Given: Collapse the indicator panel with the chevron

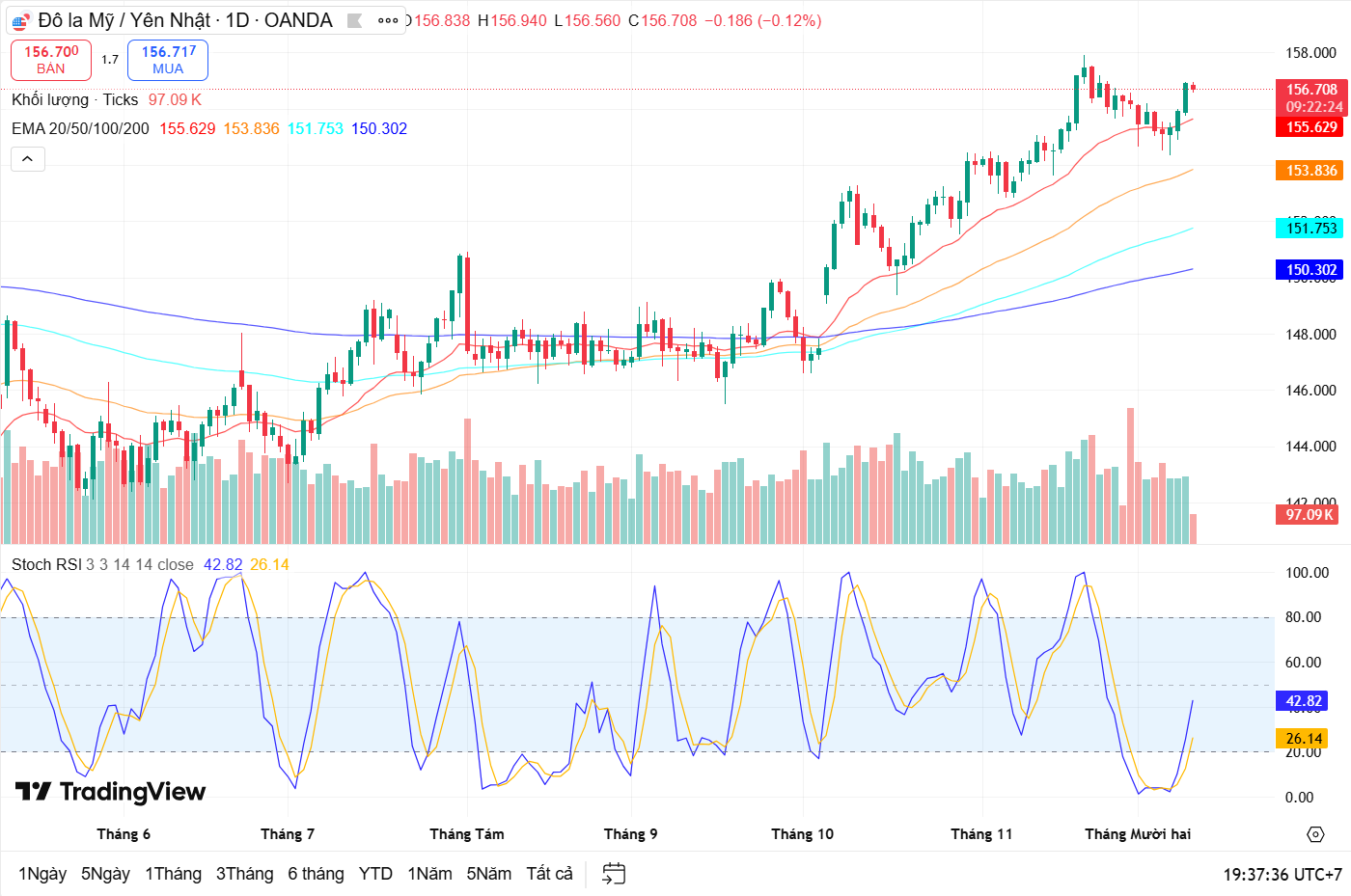Looking at the screenshot, I should [27, 159].
